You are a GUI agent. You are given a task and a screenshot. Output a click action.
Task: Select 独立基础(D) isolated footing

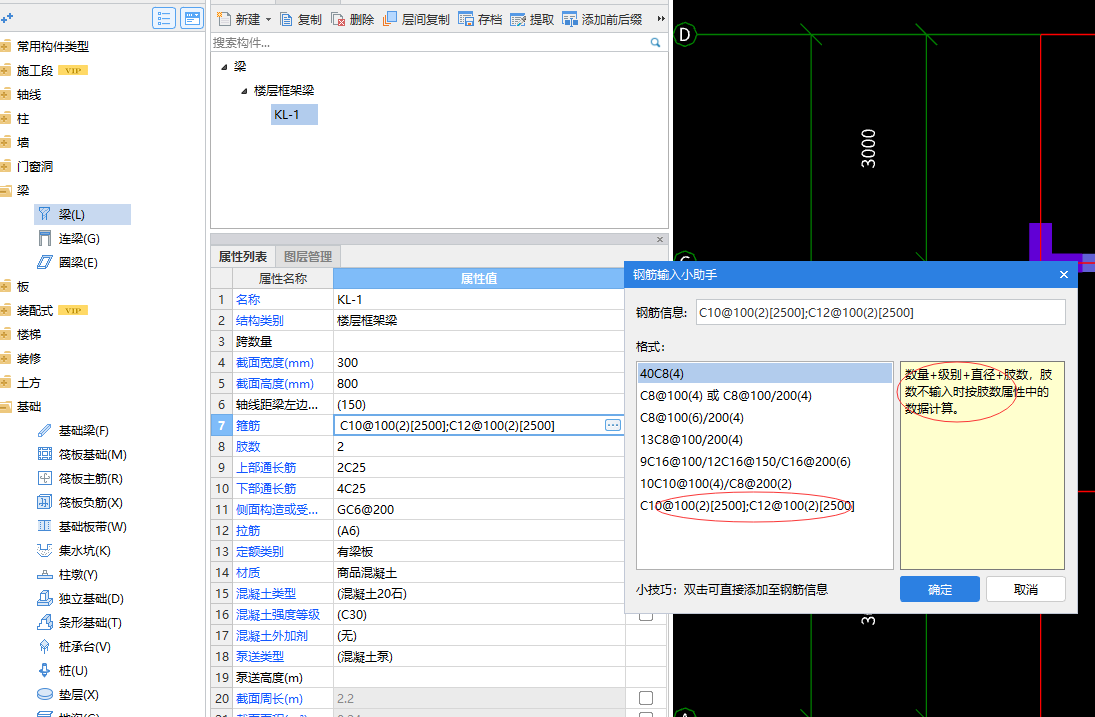click(80, 599)
